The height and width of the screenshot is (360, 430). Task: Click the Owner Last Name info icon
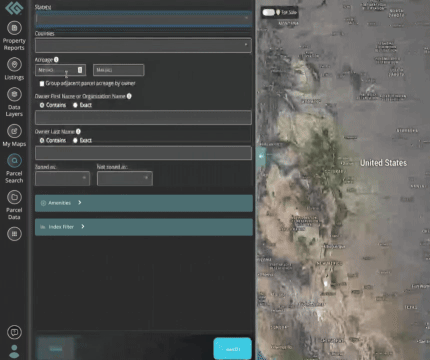point(78,131)
